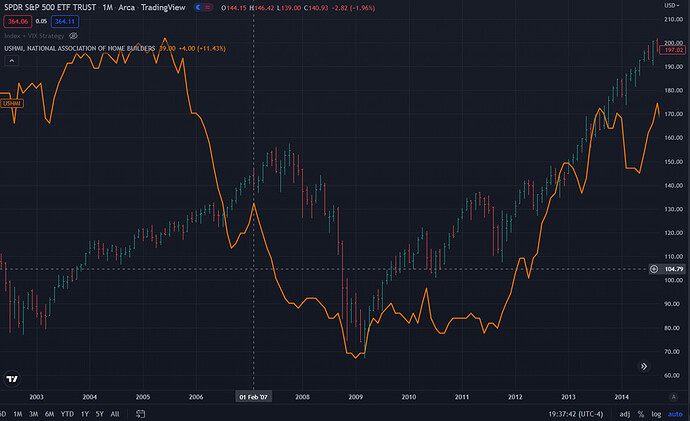Click the orange USHMI scale label
Viewport: 690px width, 421px height.
point(11,103)
